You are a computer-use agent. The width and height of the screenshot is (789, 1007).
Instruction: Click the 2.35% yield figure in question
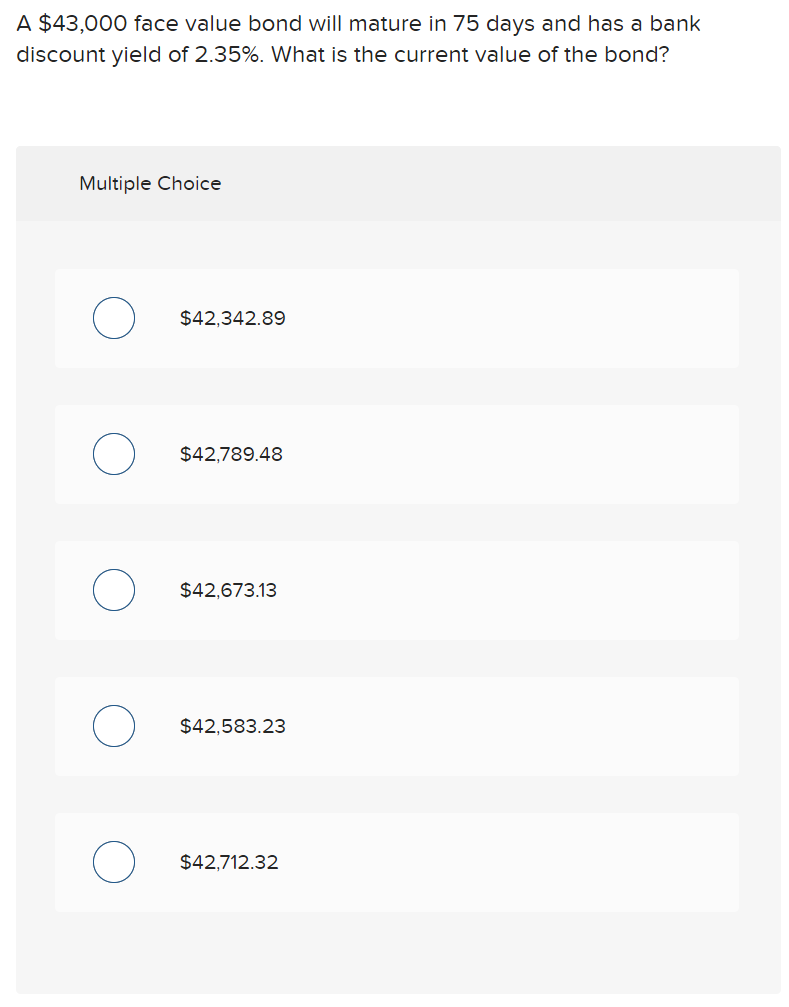[229, 55]
